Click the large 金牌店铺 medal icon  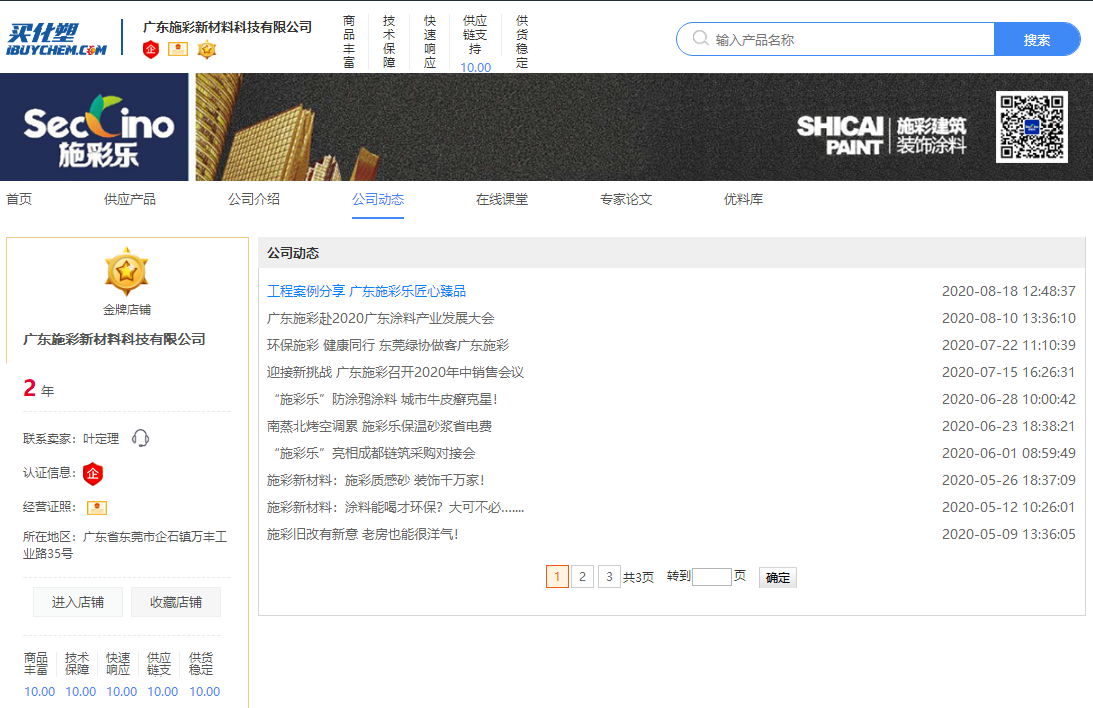coord(126,272)
